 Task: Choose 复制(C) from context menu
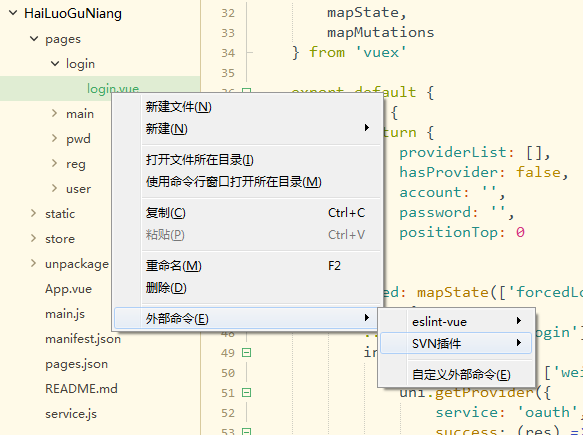tap(247, 213)
